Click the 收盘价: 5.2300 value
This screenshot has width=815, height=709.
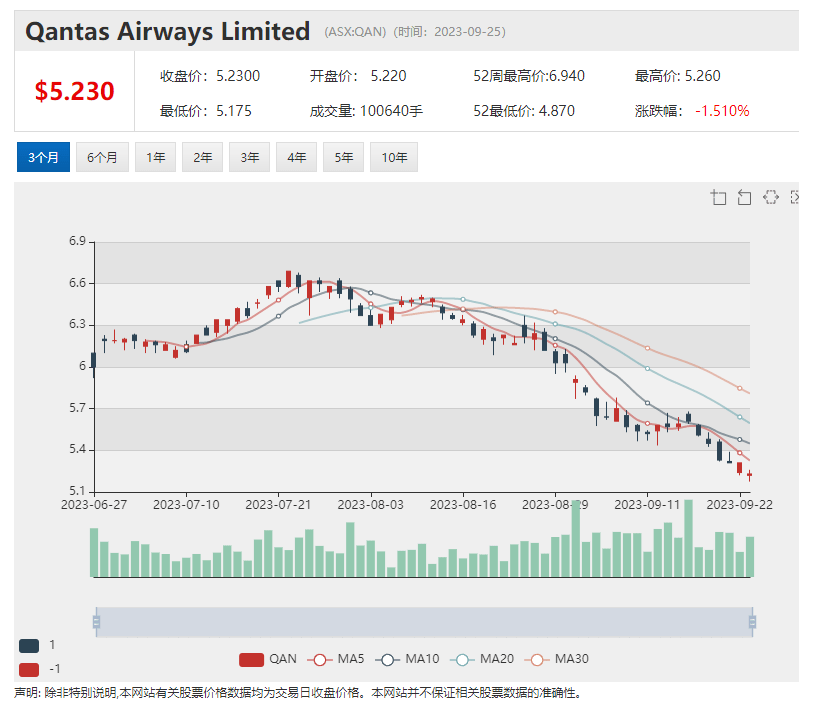[210, 76]
